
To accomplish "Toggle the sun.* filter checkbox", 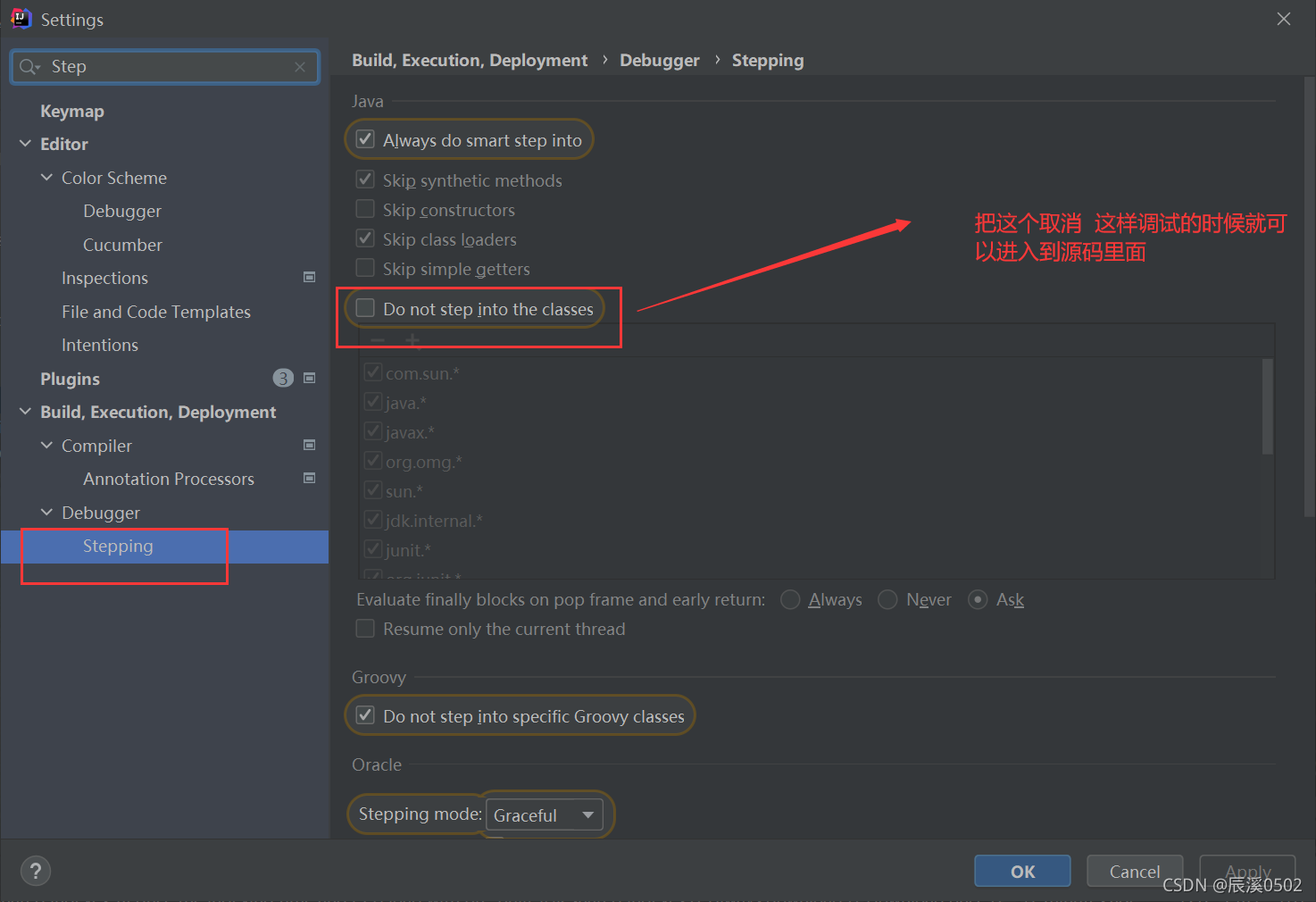I will pyautogui.click(x=373, y=490).
